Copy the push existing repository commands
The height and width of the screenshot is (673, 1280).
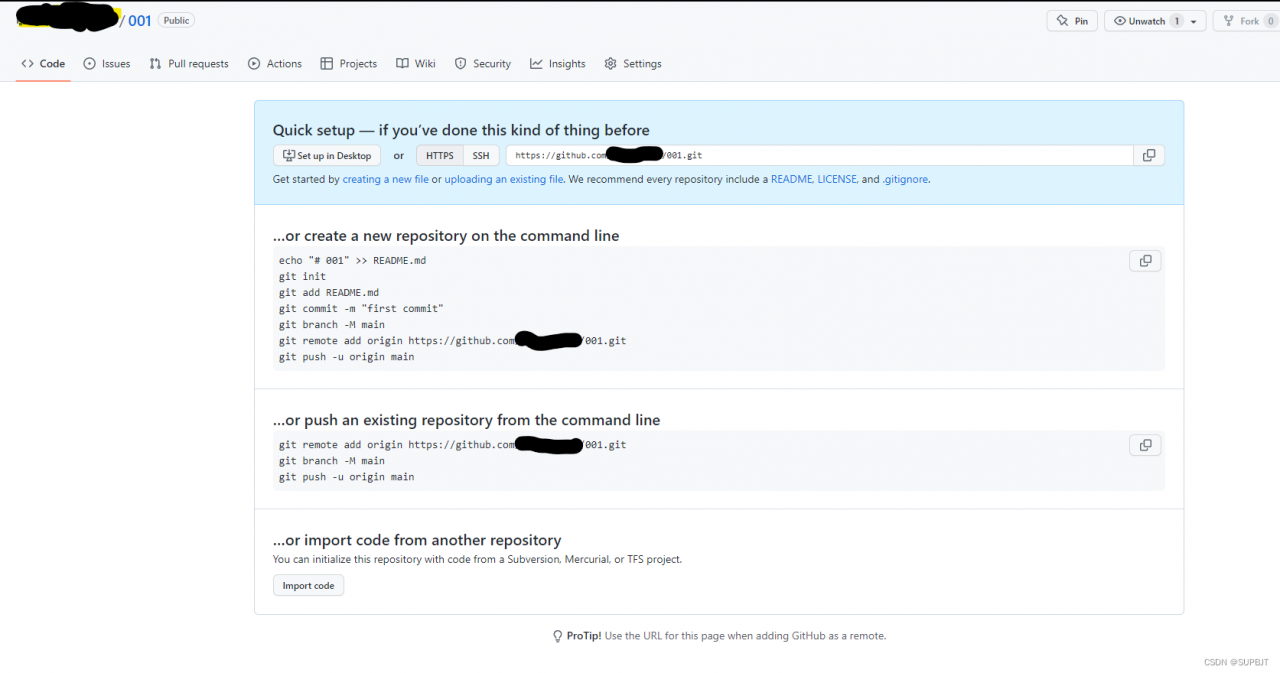pyautogui.click(x=1146, y=445)
